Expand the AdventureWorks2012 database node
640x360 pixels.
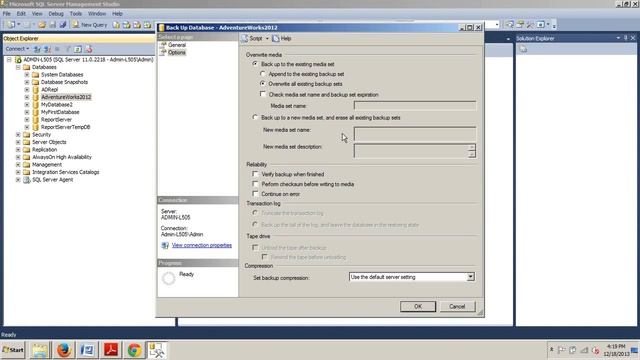pos(27,97)
